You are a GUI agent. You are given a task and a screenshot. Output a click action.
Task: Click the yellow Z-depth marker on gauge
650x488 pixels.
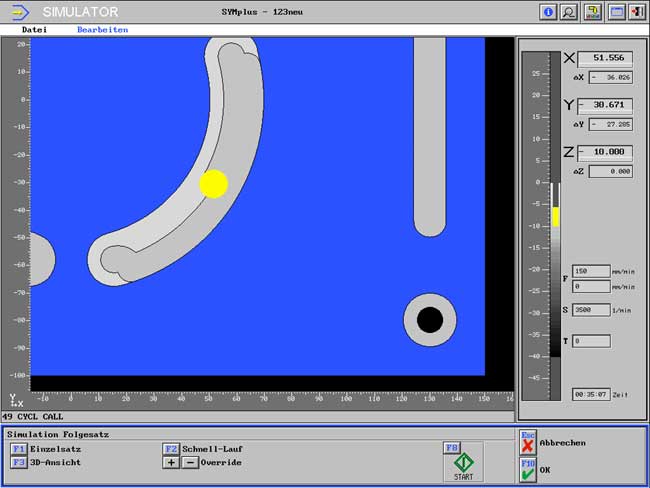pos(556,216)
